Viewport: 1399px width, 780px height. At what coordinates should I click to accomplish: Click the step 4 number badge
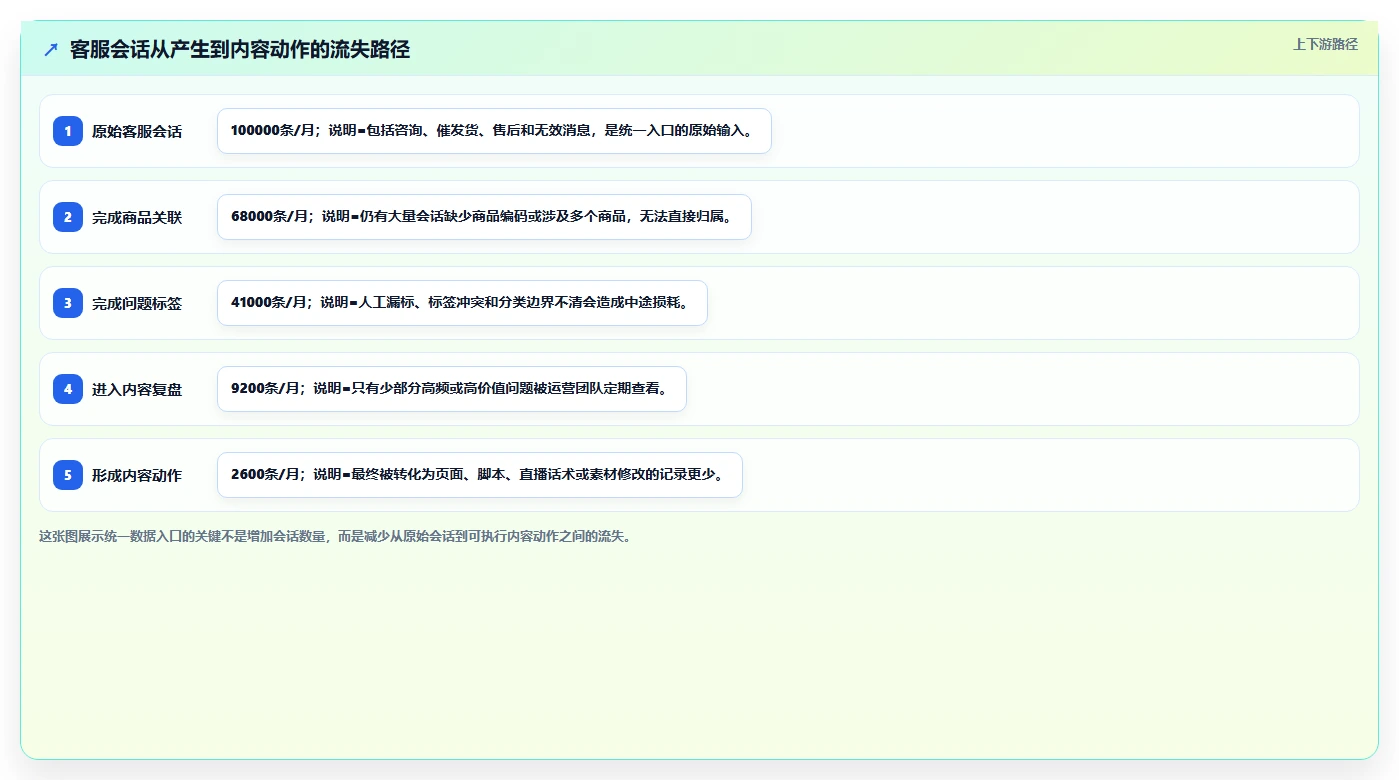(68, 389)
